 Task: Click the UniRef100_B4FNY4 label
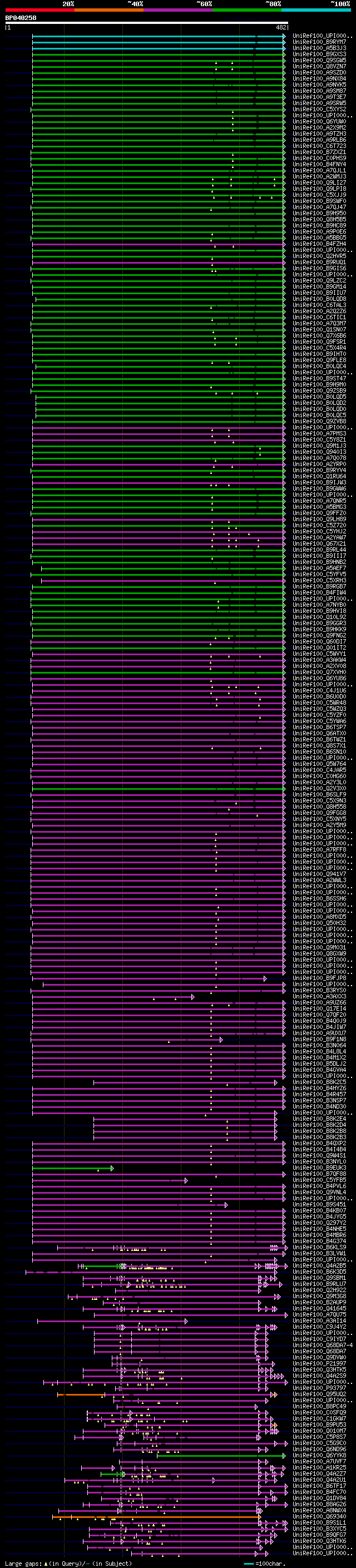point(319,164)
